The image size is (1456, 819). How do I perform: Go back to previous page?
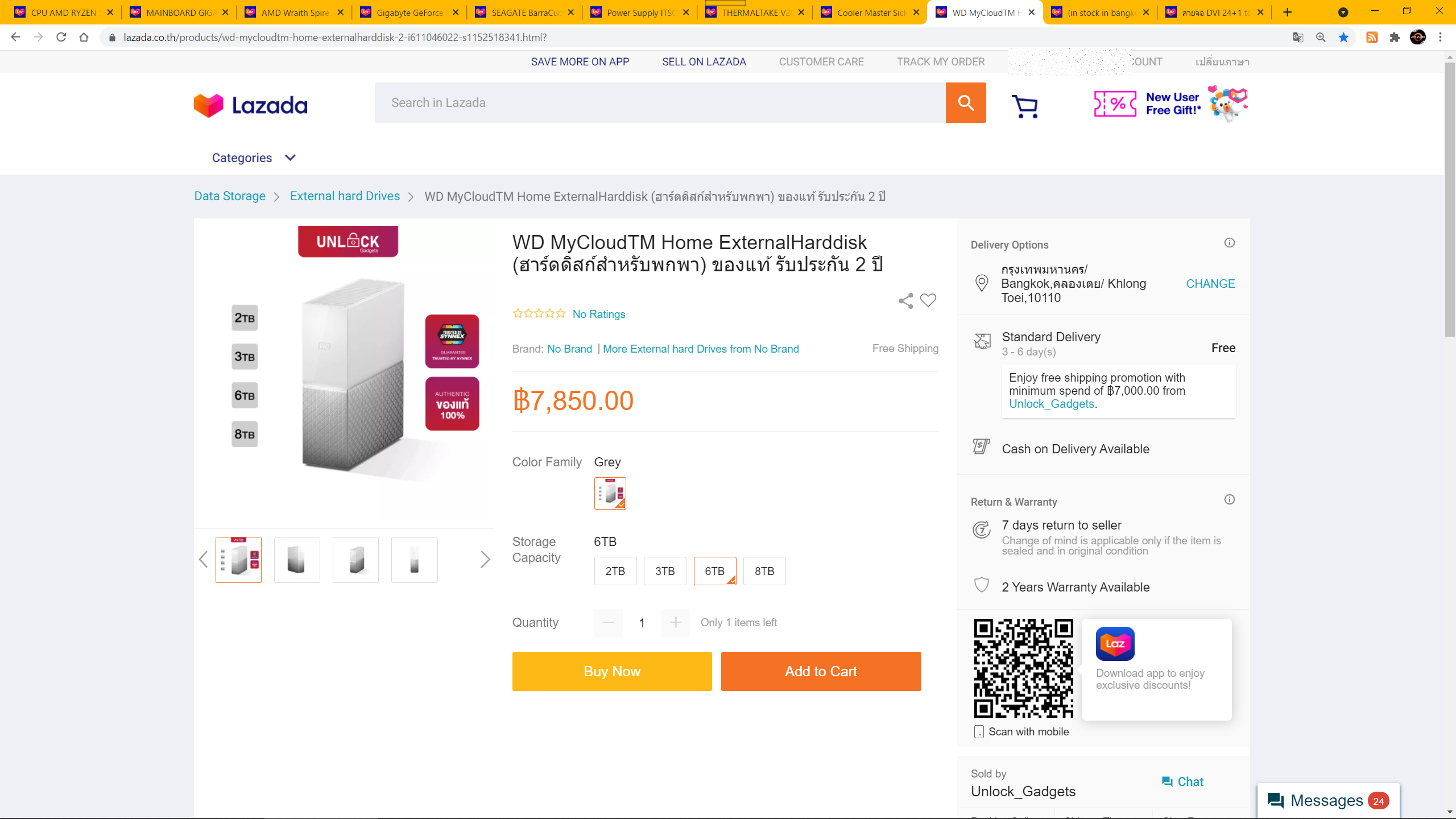16,38
